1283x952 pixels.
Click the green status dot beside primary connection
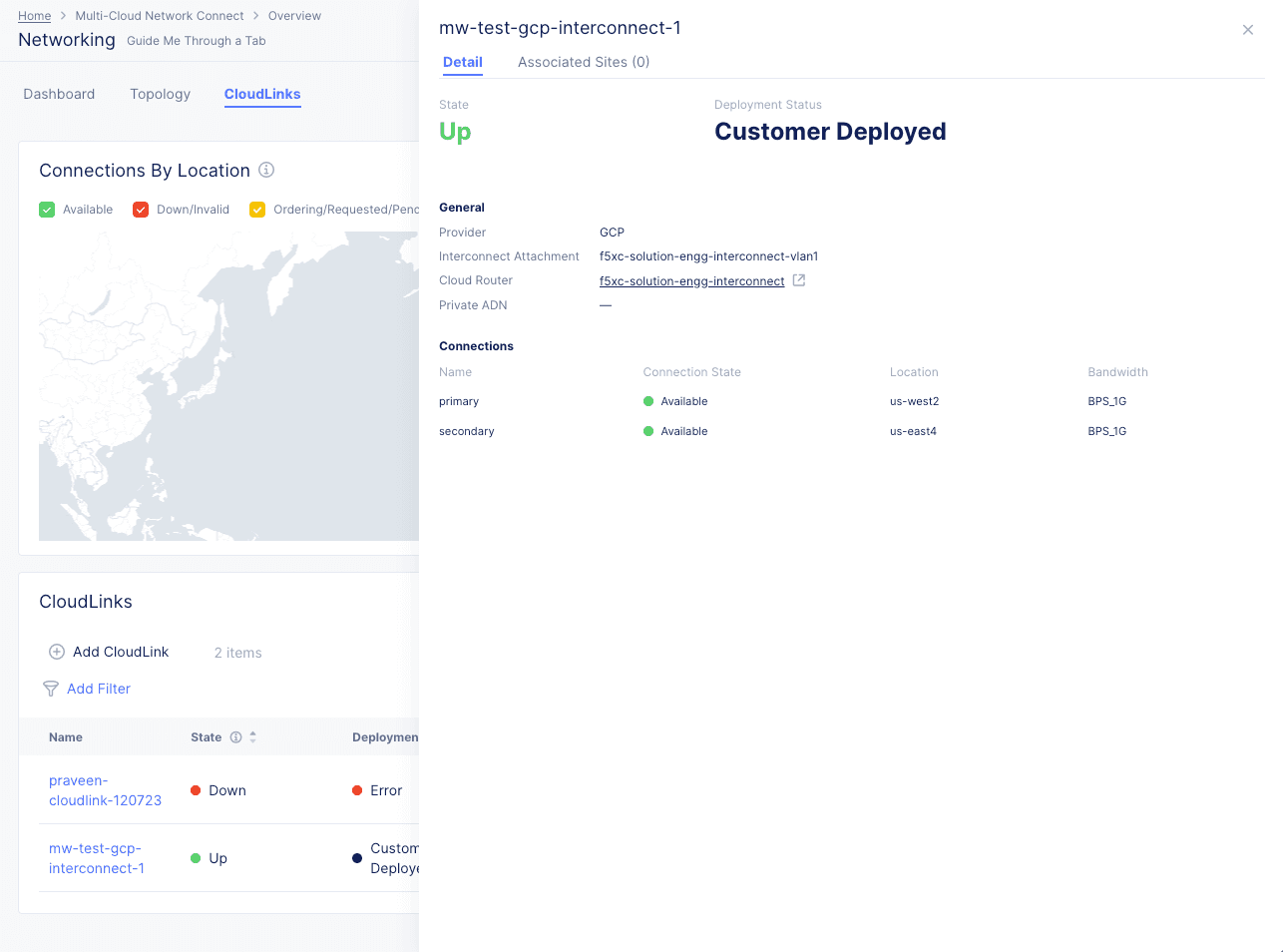pyautogui.click(x=648, y=401)
